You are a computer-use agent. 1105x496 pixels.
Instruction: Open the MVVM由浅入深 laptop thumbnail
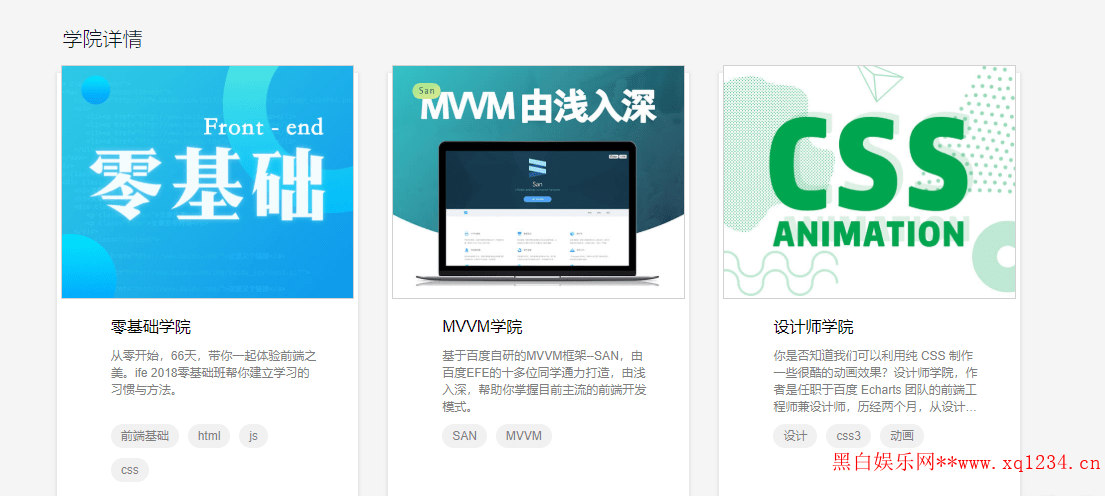coord(538,182)
